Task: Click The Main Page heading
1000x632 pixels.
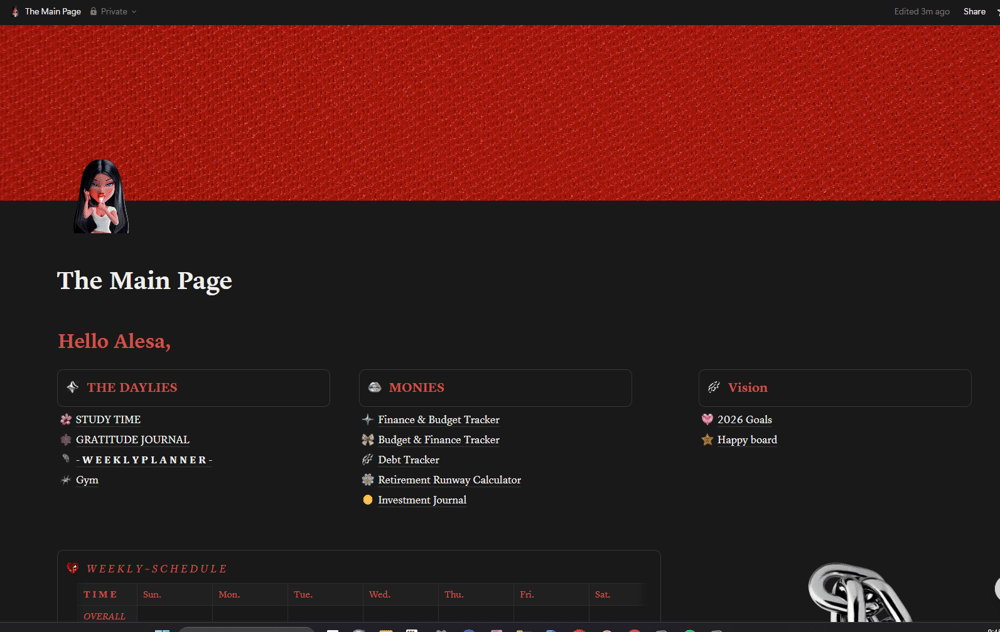Action: click(x=145, y=281)
